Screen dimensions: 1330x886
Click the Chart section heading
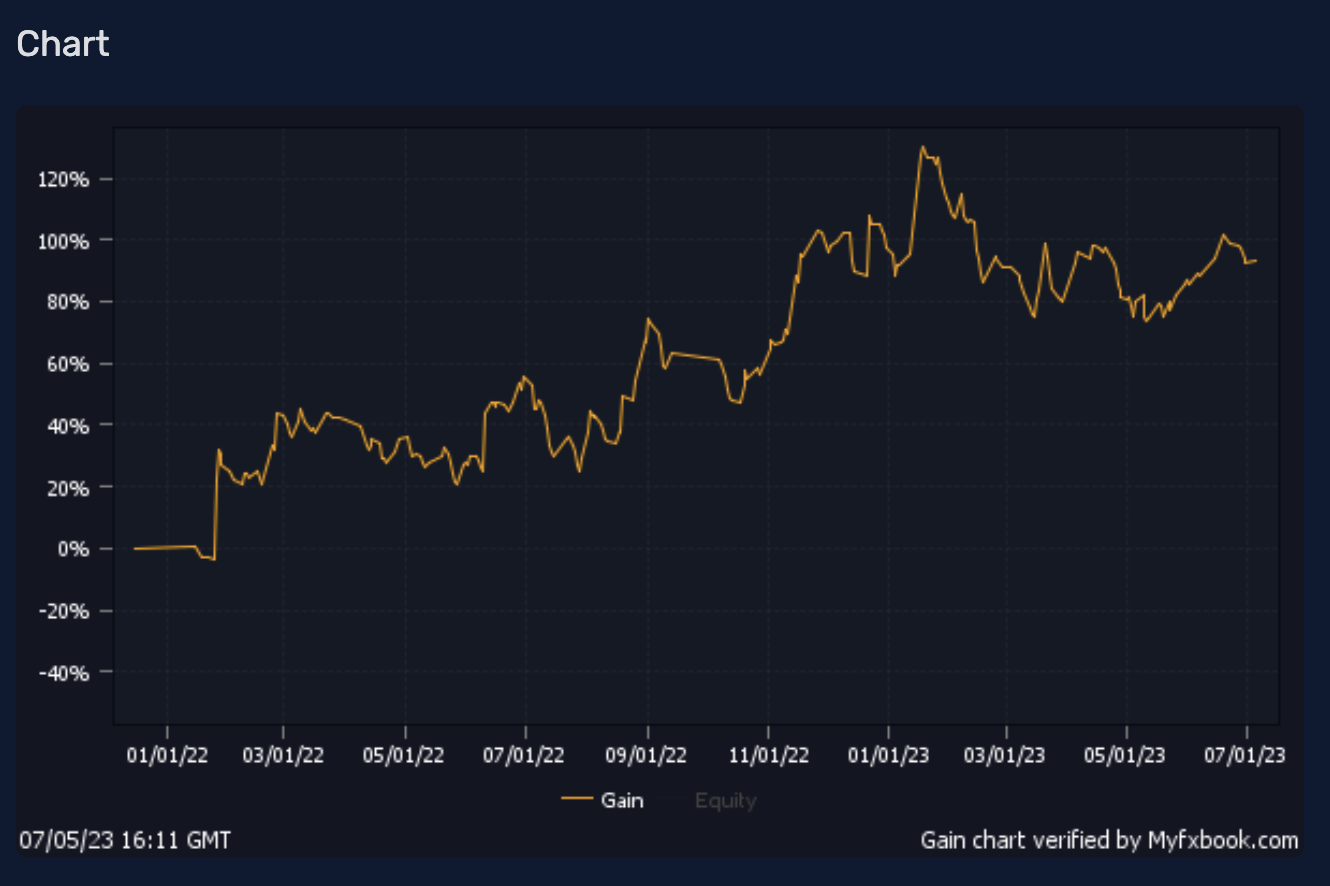[63, 44]
